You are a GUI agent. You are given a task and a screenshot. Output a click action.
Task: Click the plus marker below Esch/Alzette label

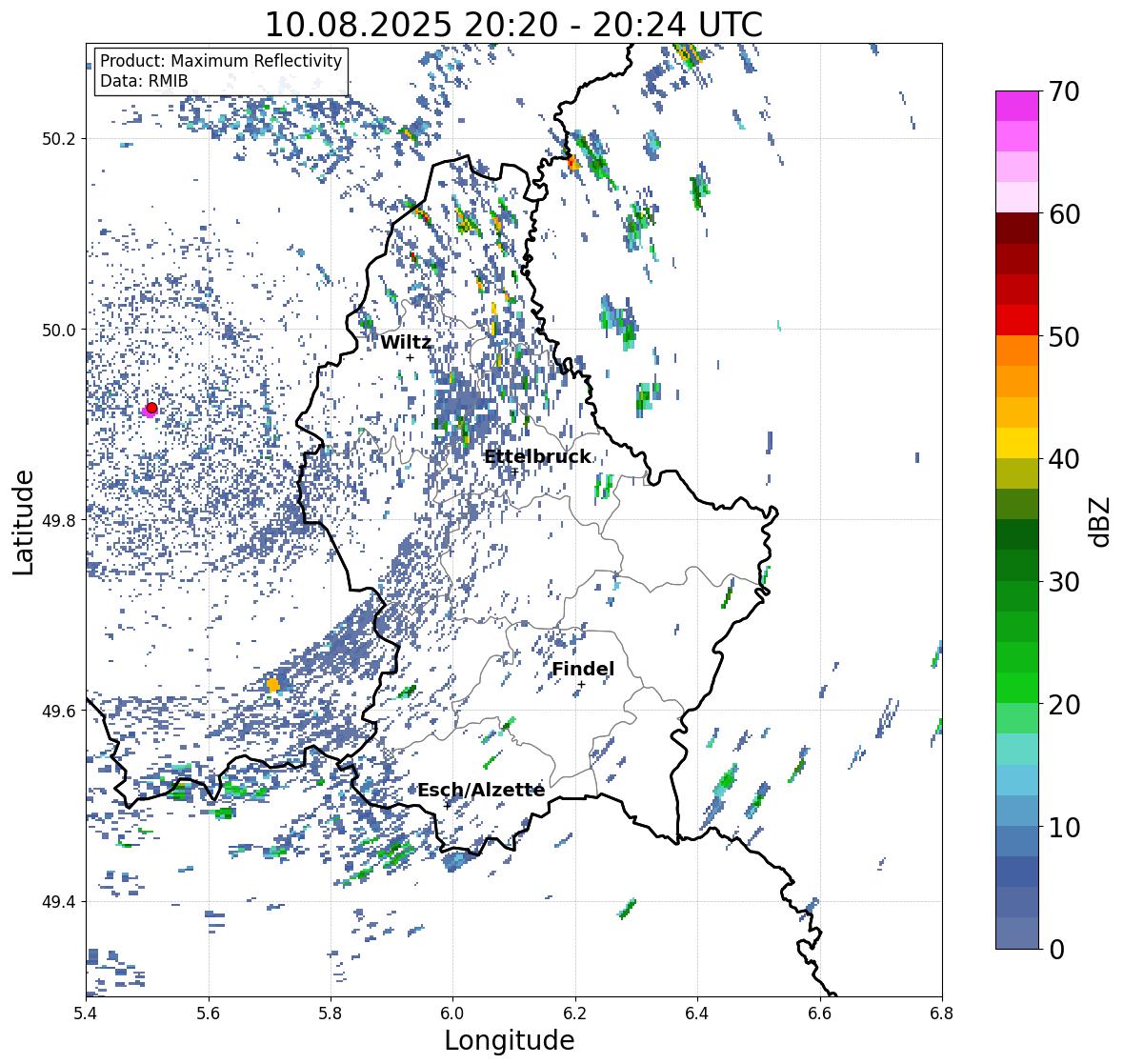pyautogui.click(x=448, y=805)
